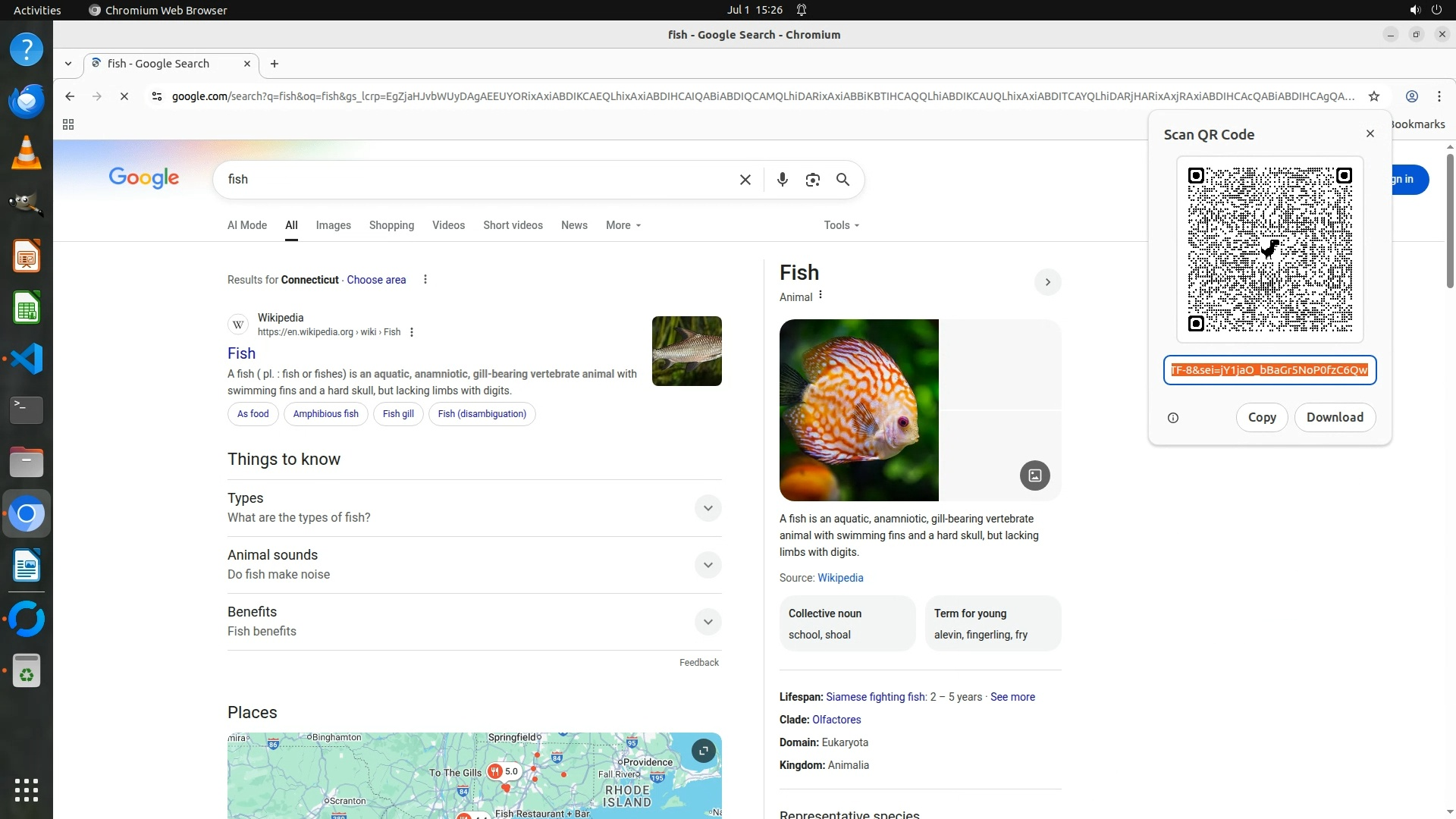Bookmark this page with star icon
The width and height of the screenshot is (1456, 819).
coord(1373,96)
